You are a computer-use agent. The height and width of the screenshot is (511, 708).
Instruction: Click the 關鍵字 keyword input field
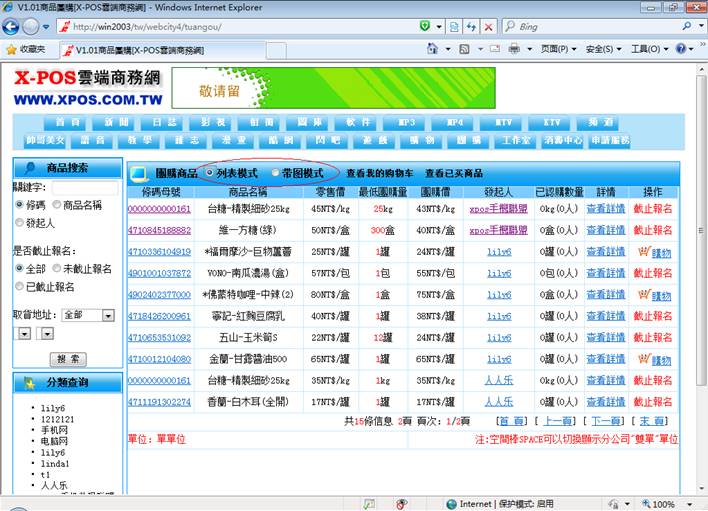(x=84, y=188)
